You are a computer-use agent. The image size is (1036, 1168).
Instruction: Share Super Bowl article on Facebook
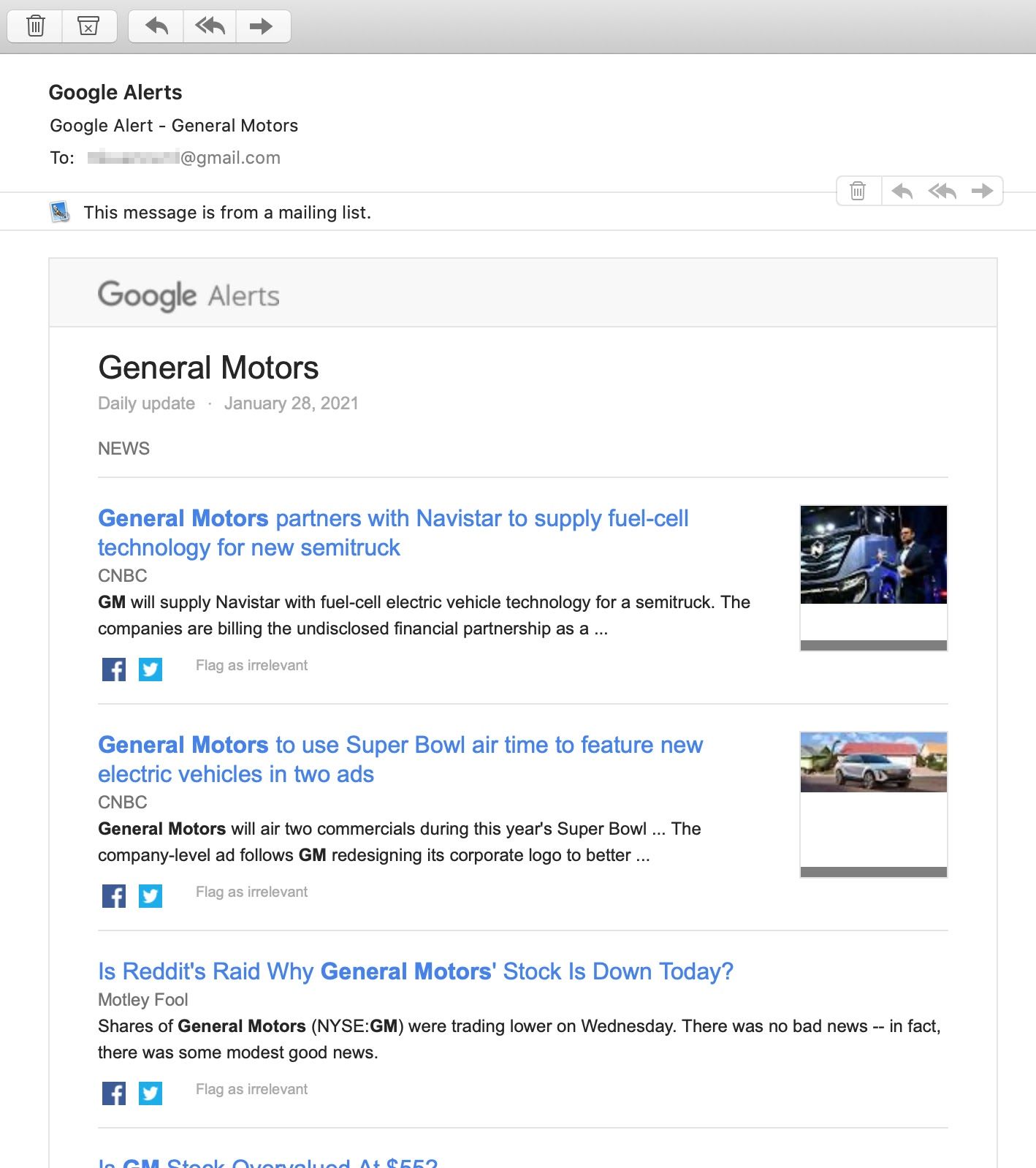114,895
